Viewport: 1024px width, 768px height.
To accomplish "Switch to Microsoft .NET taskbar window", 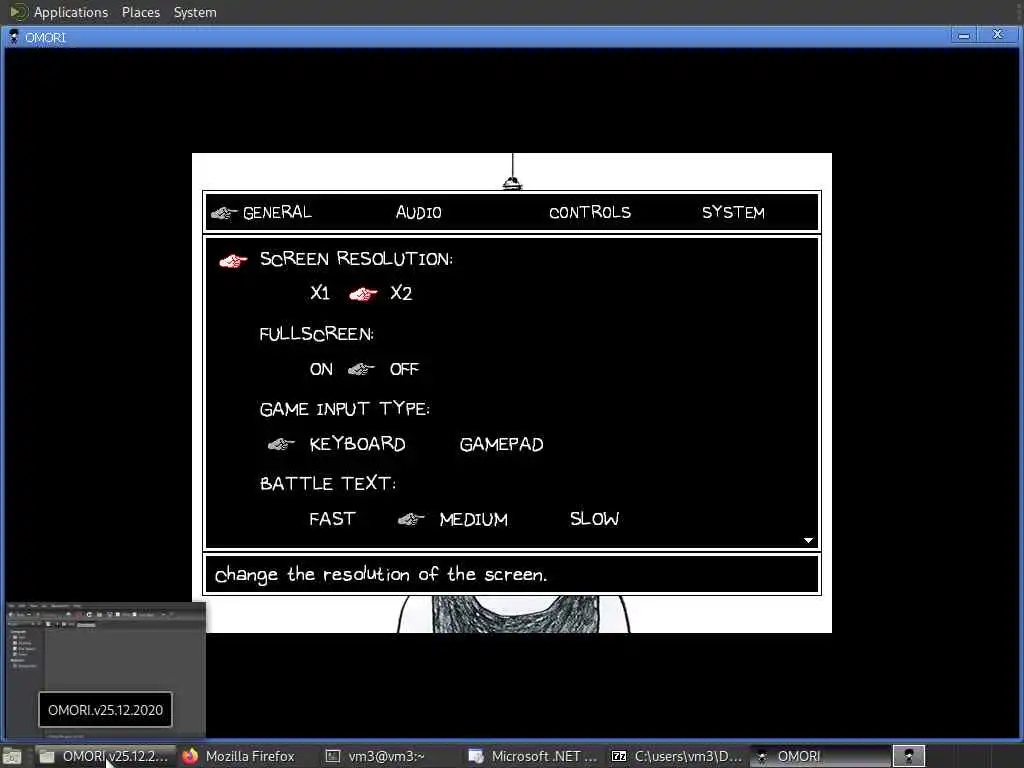I will pos(533,756).
